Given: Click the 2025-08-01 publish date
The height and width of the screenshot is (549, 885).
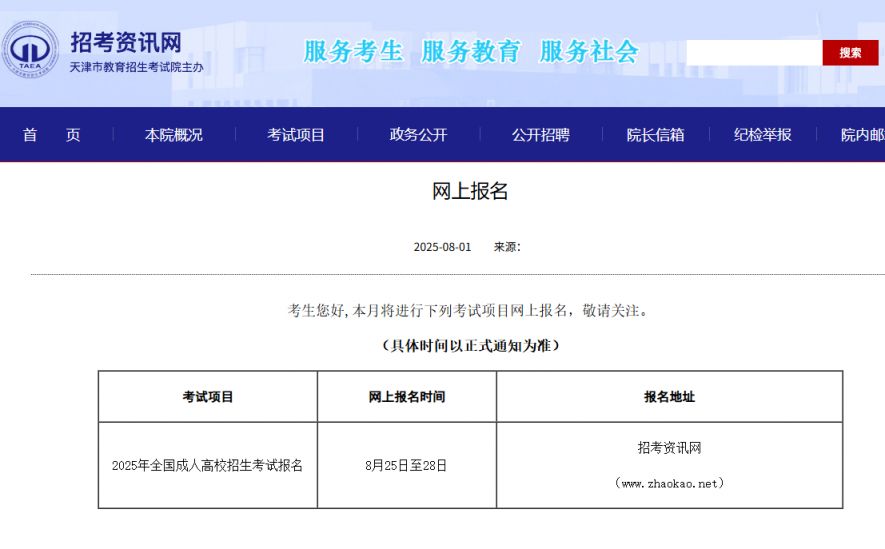Looking at the screenshot, I should pyautogui.click(x=442, y=247).
